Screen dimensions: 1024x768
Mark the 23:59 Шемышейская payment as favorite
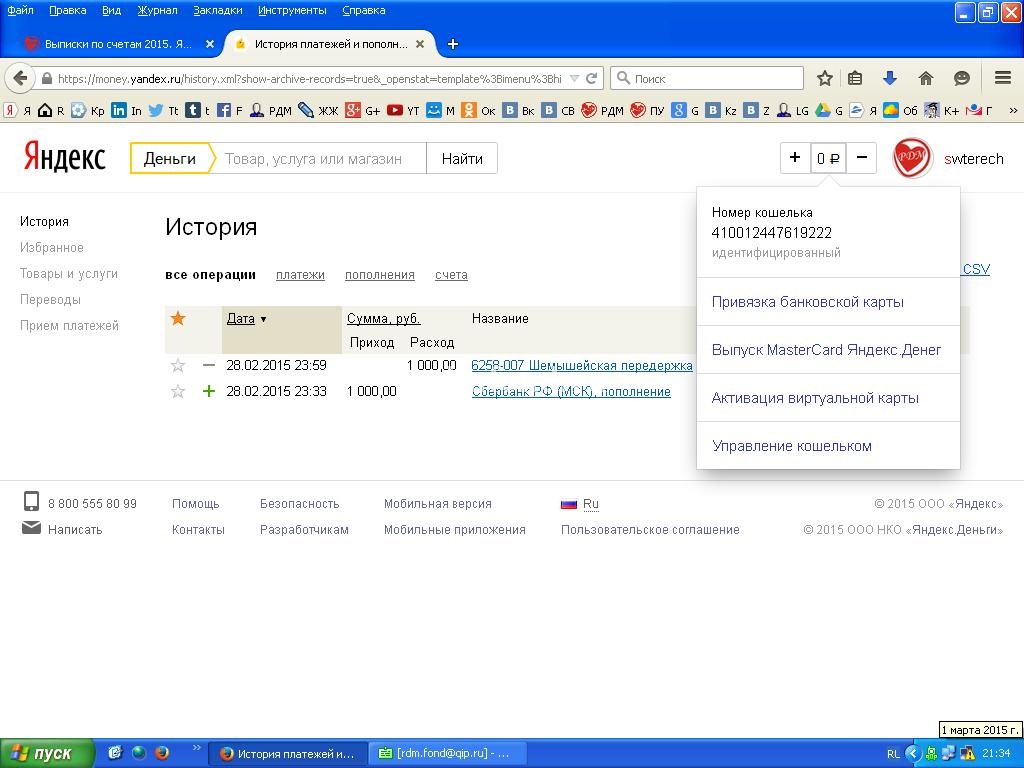178,366
